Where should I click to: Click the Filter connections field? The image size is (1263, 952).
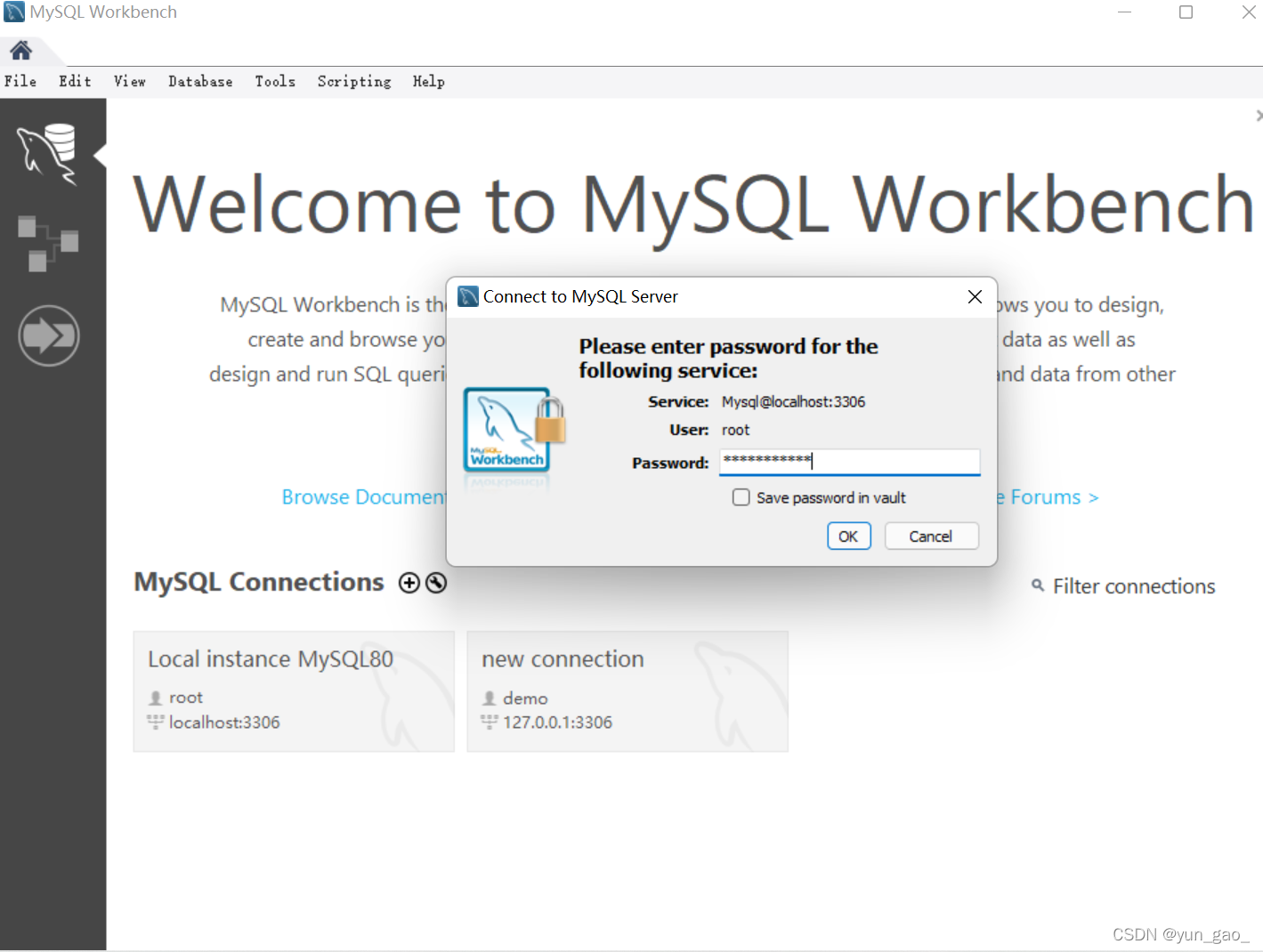(1133, 586)
